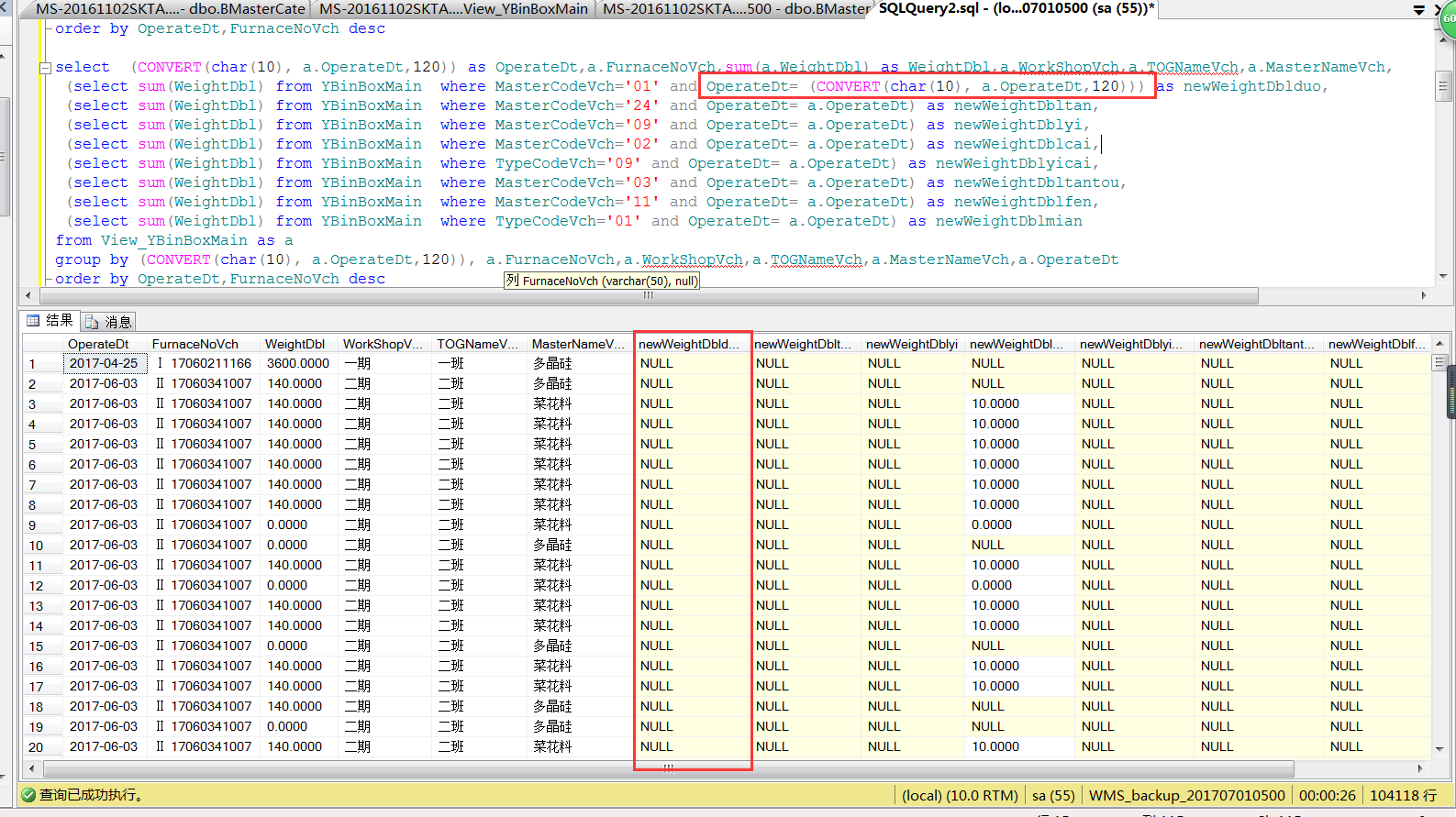Select the 3600.0000 weight cell

pyautogui.click(x=300, y=364)
